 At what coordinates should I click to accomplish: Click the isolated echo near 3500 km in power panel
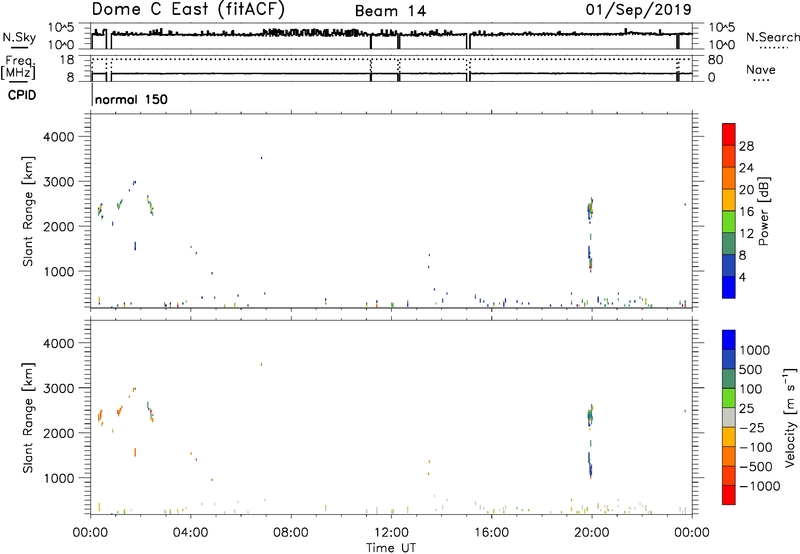[261, 158]
